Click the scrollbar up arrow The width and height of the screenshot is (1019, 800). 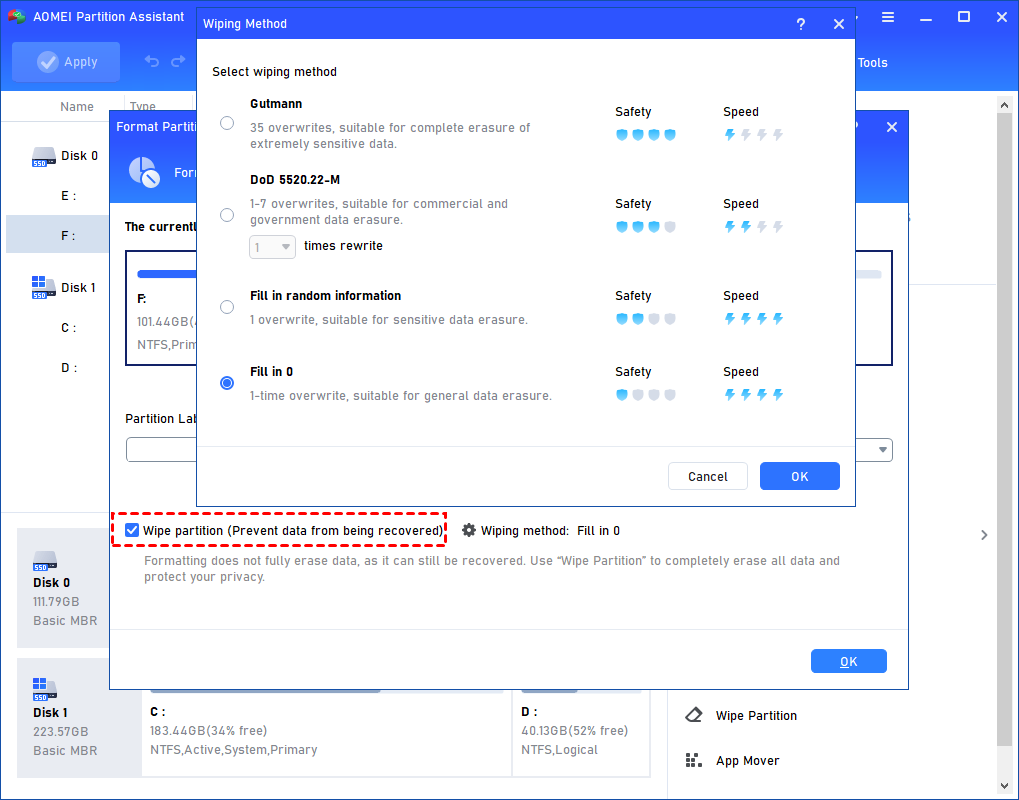[x=1004, y=105]
